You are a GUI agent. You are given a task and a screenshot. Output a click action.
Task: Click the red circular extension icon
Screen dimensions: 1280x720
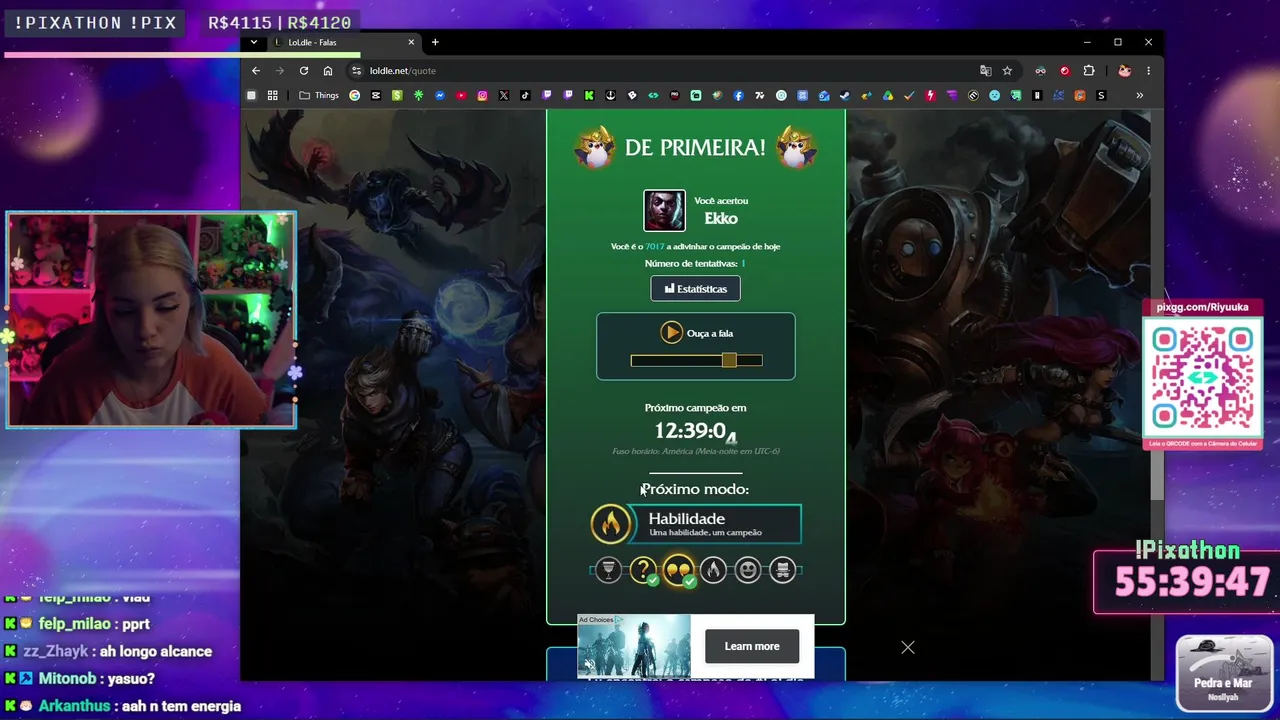(1064, 71)
